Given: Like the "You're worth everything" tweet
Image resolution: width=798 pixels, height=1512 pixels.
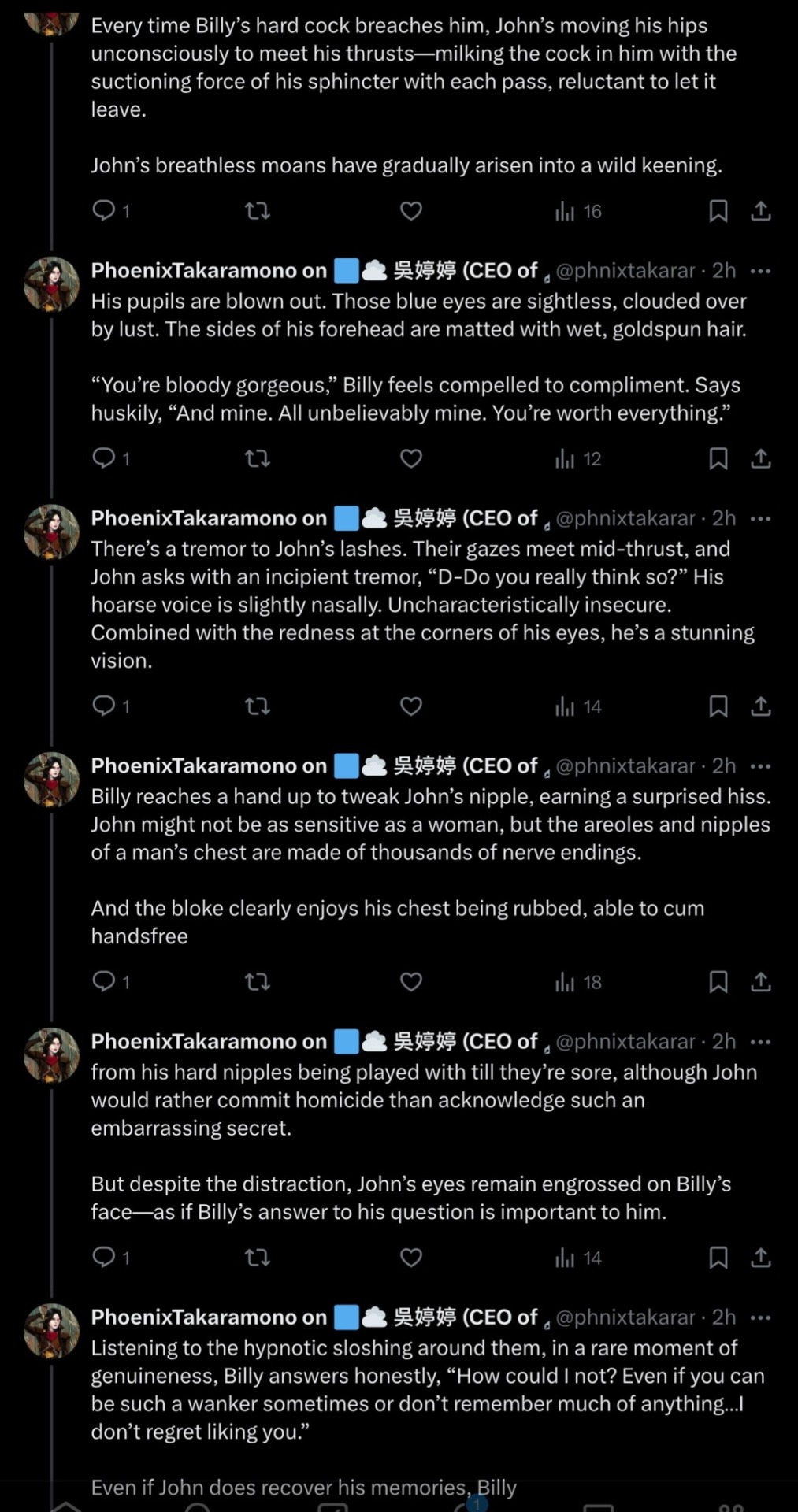Looking at the screenshot, I should [x=411, y=458].
